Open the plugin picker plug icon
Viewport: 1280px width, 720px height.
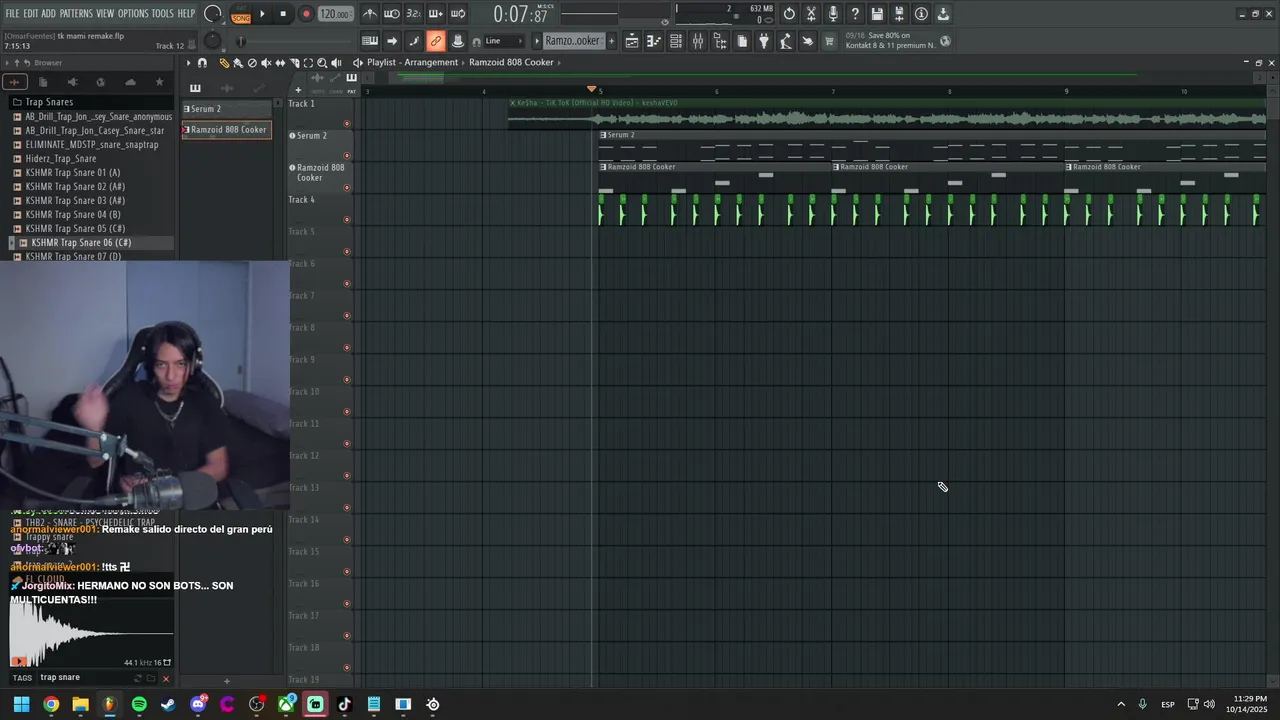pos(764,41)
